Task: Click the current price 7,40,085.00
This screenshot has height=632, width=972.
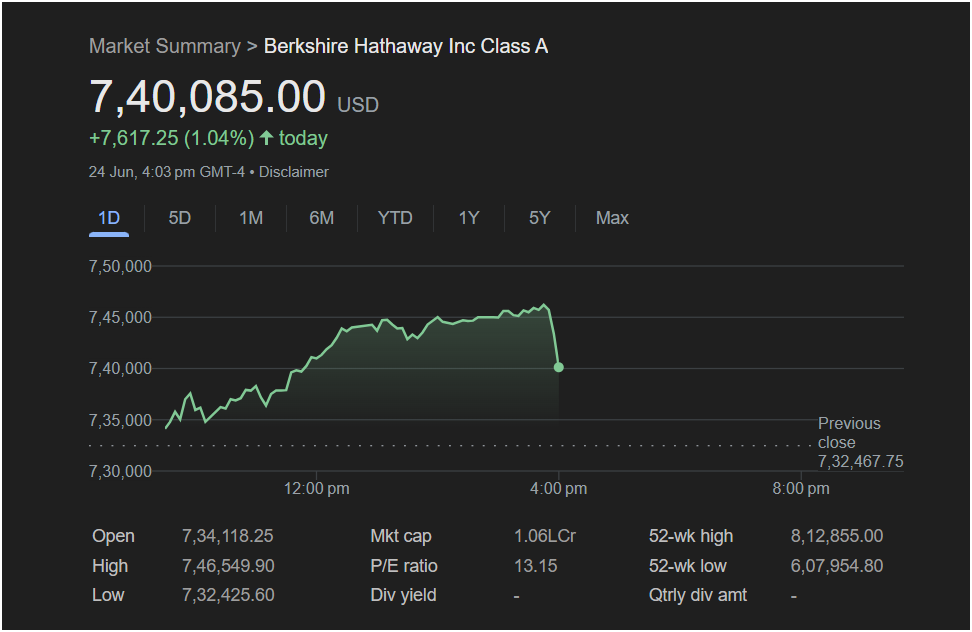Action: click(208, 97)
